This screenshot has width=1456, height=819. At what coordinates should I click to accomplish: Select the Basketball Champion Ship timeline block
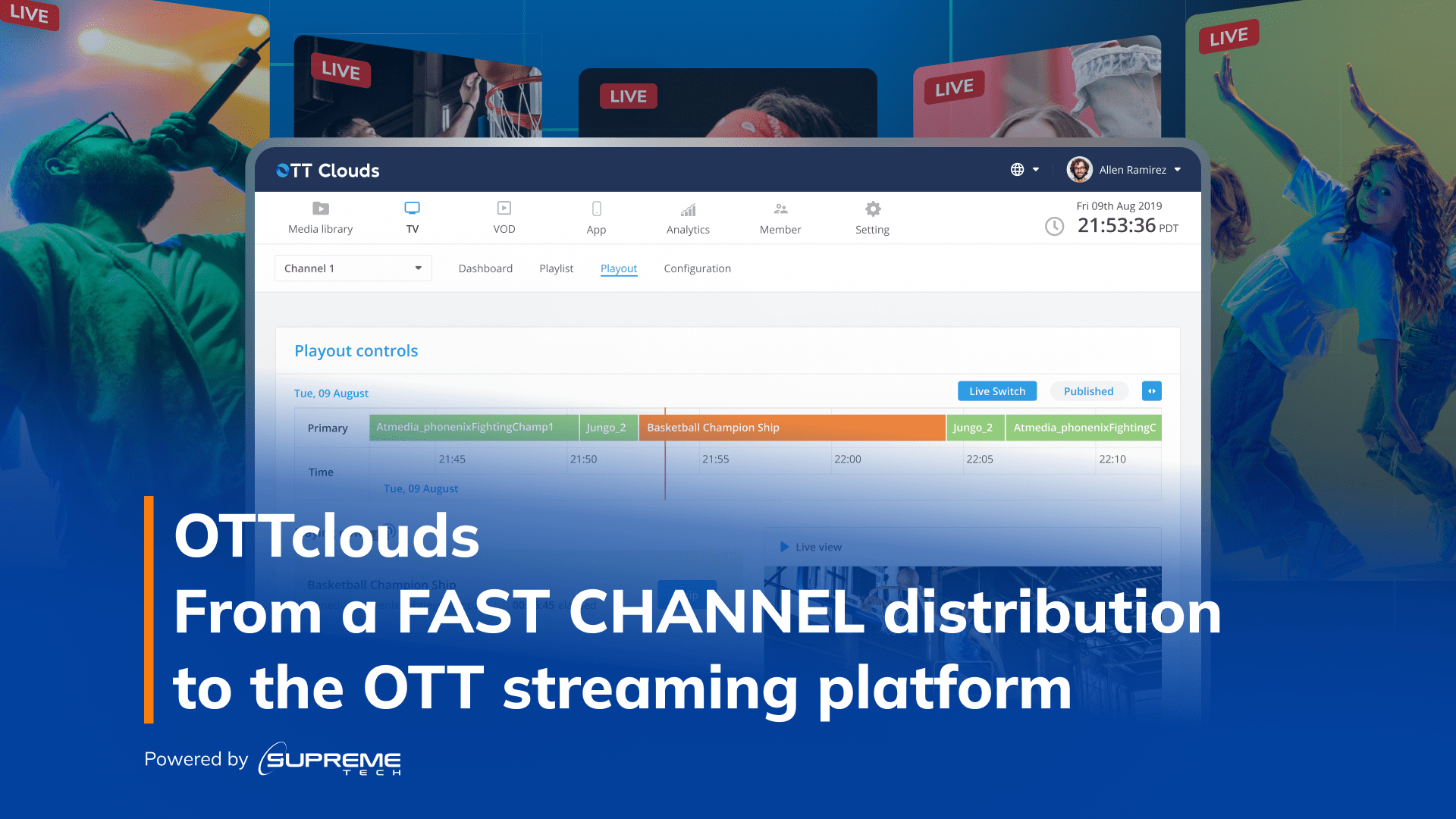coord(792,427)
